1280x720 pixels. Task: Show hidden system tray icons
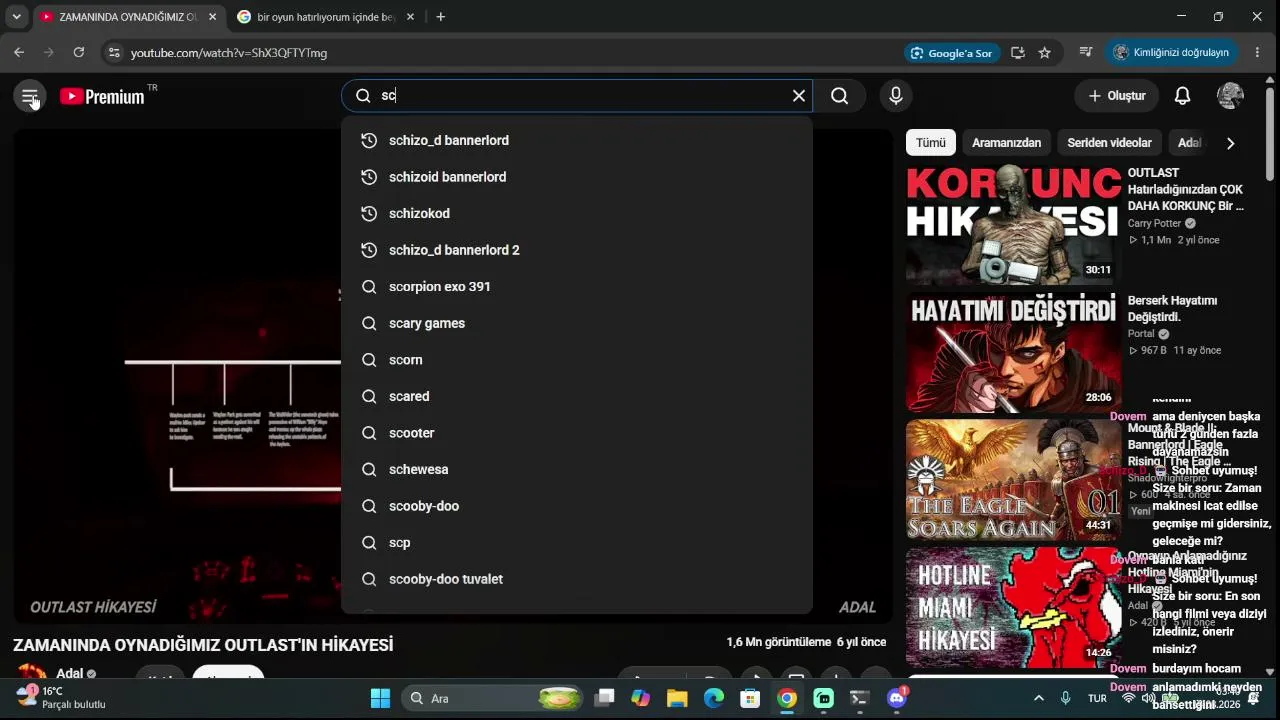(1038, 698)
